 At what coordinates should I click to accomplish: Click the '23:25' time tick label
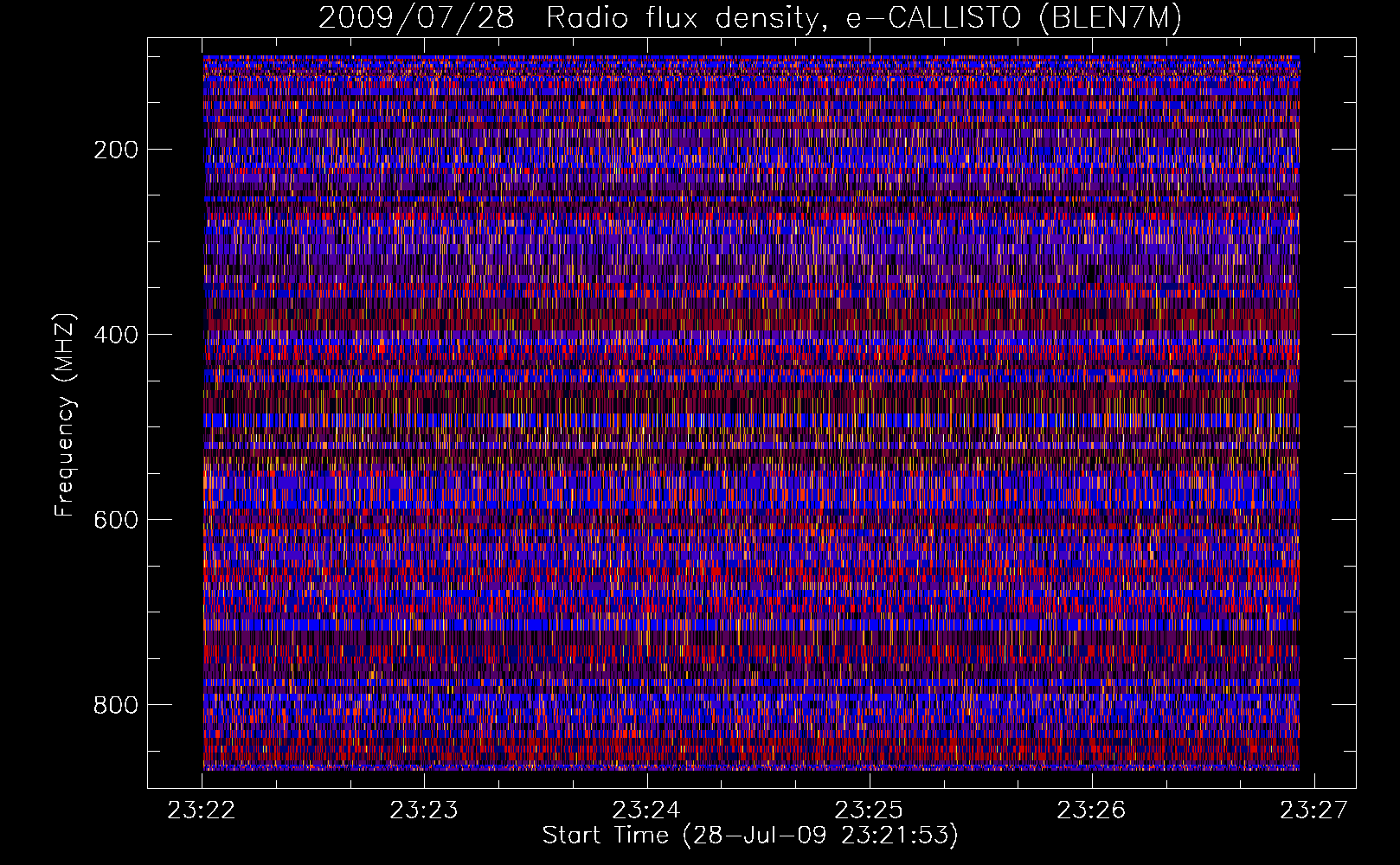tap(869, 810)
